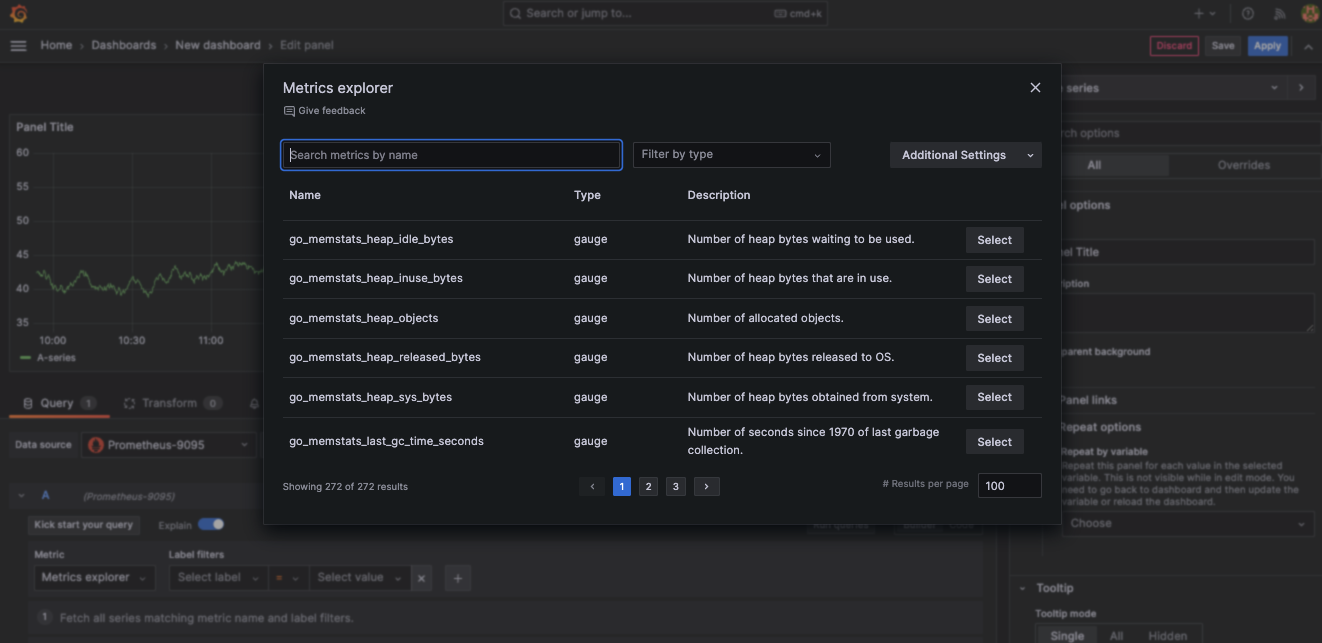Set Tooltip mode to Hidden
Screen dimensions: 1322x643
point(1167,634)
